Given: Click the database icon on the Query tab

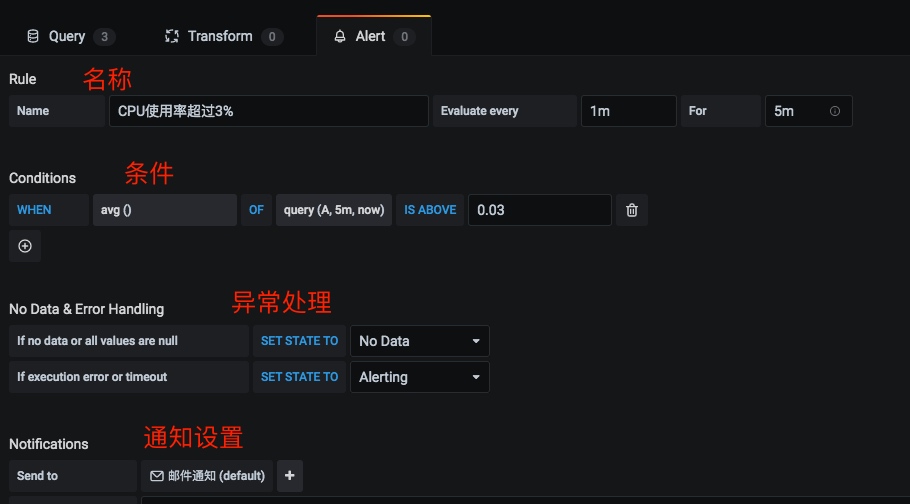Looking at the screenshot, I should (33, 36).
